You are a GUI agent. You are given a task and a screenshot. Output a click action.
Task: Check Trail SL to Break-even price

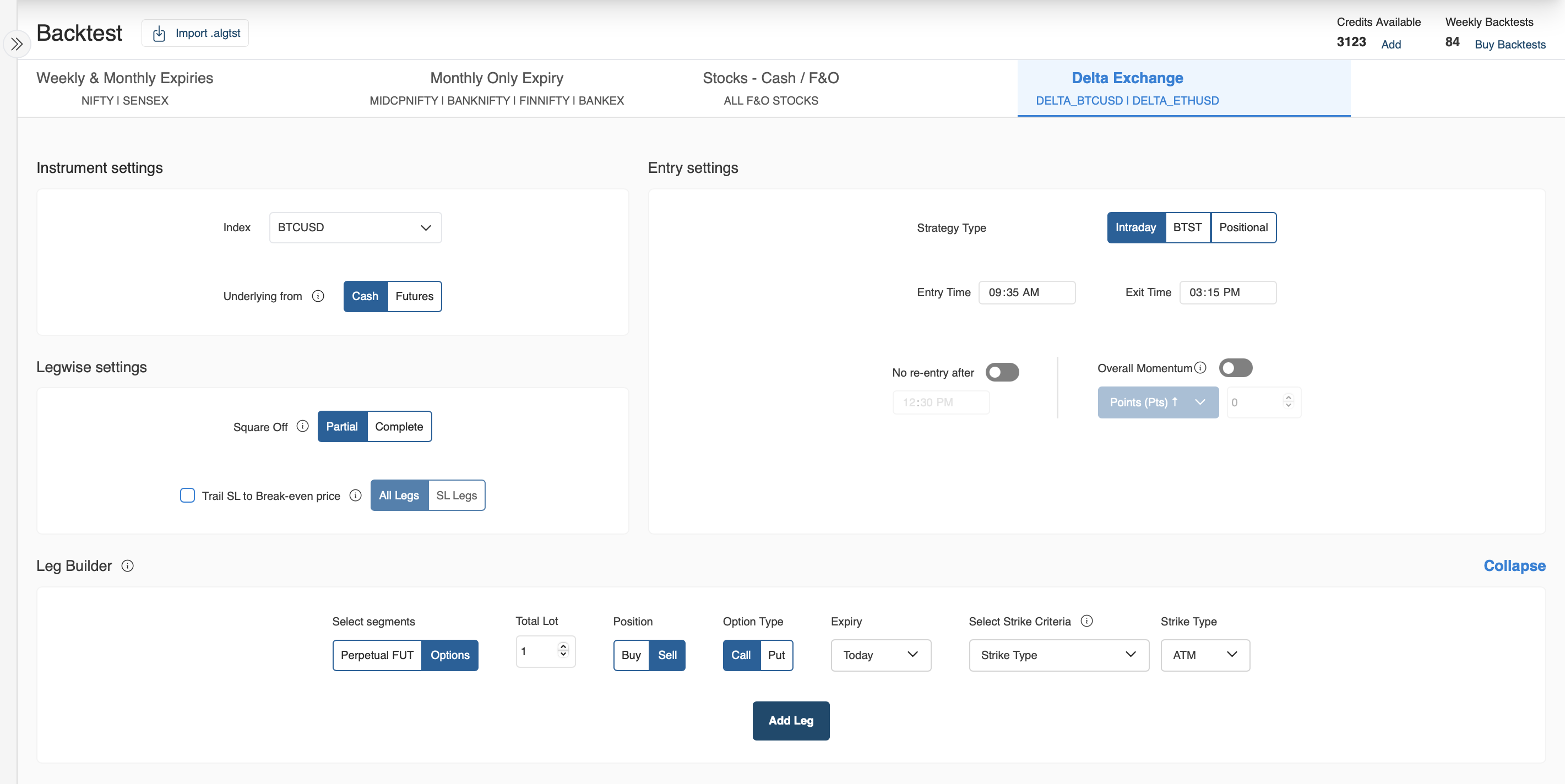point(187,496)
